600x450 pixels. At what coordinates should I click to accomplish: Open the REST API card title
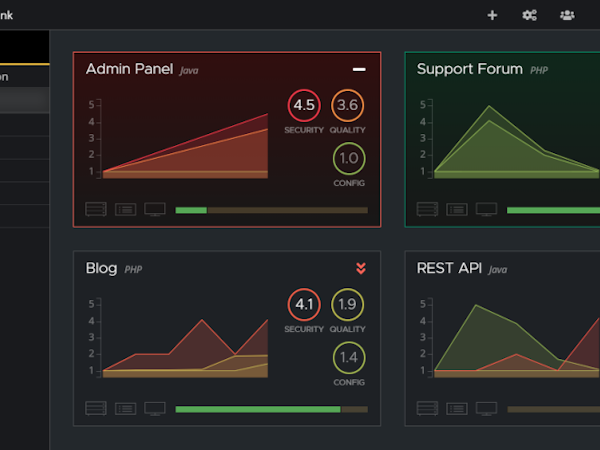(449, 268)
